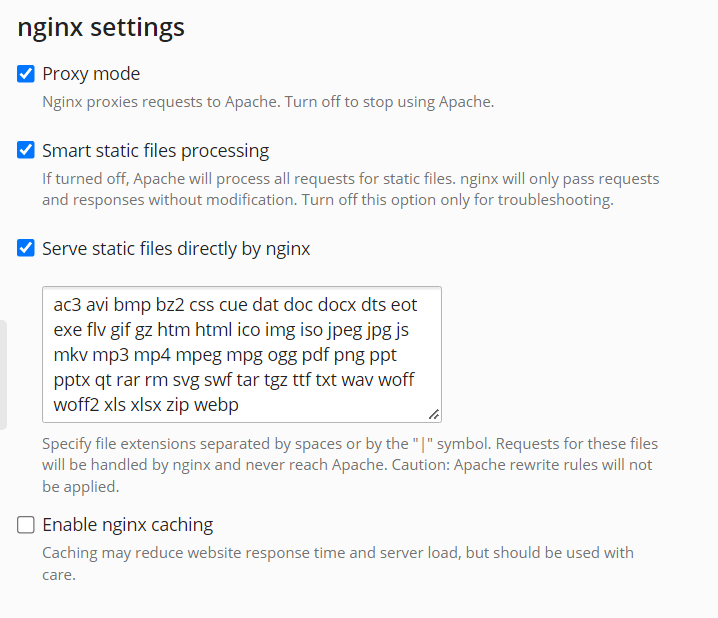Click the textarea resize grip icon
This screenshot has height=618, width=718.
tap(434, 414)
